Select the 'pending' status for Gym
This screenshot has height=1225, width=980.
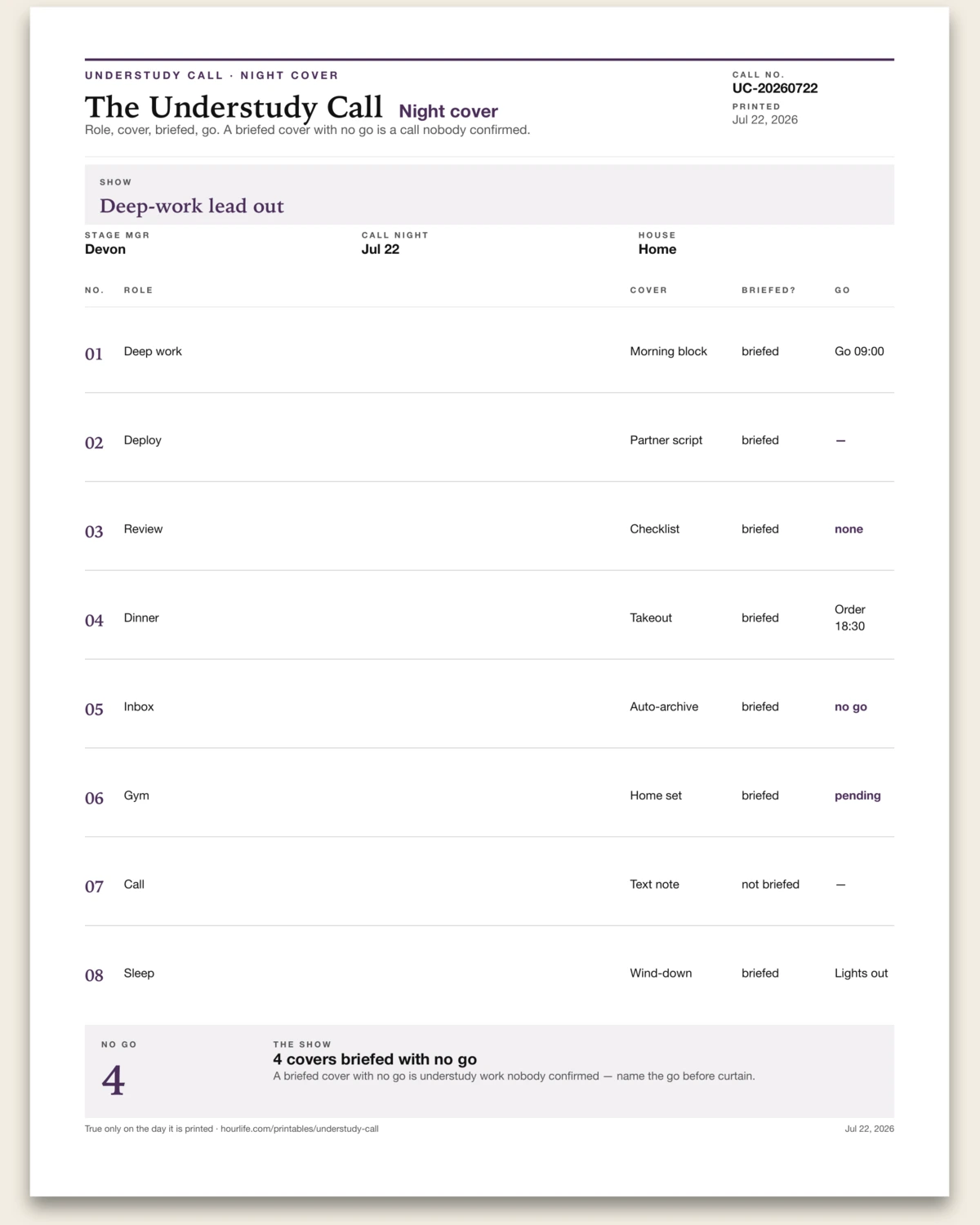coord(857,795)
